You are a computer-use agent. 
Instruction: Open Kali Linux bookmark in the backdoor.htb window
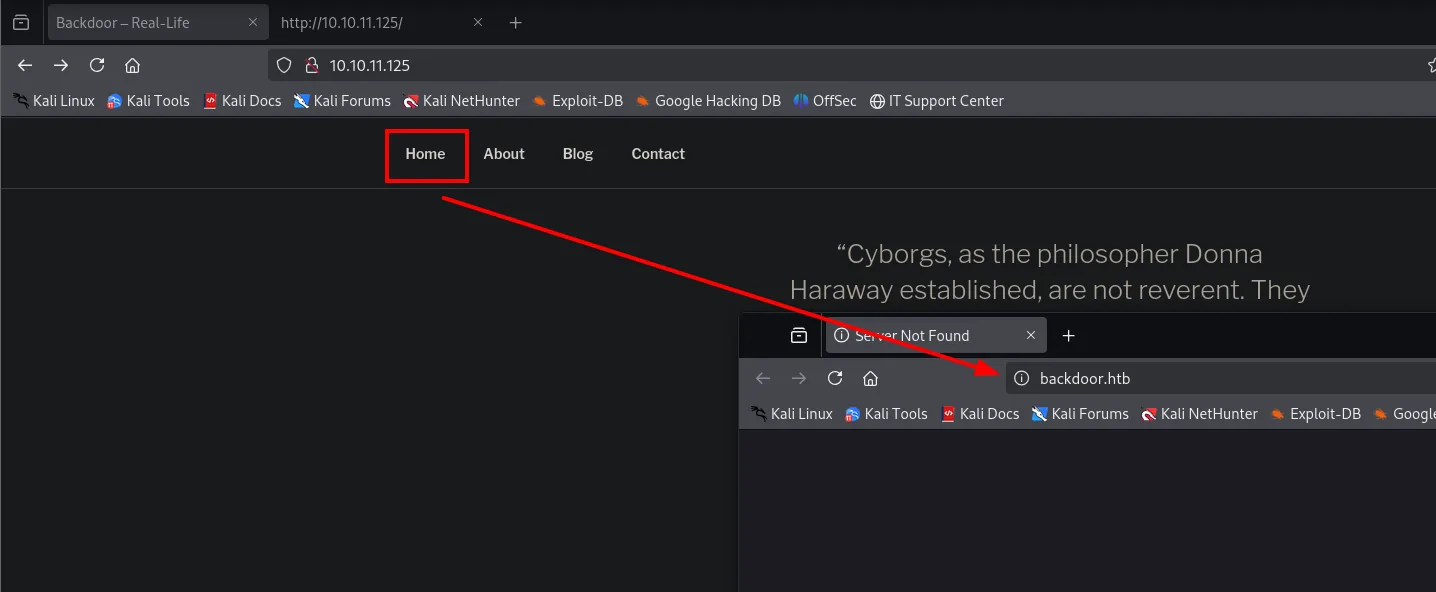[x=792, y=414]
